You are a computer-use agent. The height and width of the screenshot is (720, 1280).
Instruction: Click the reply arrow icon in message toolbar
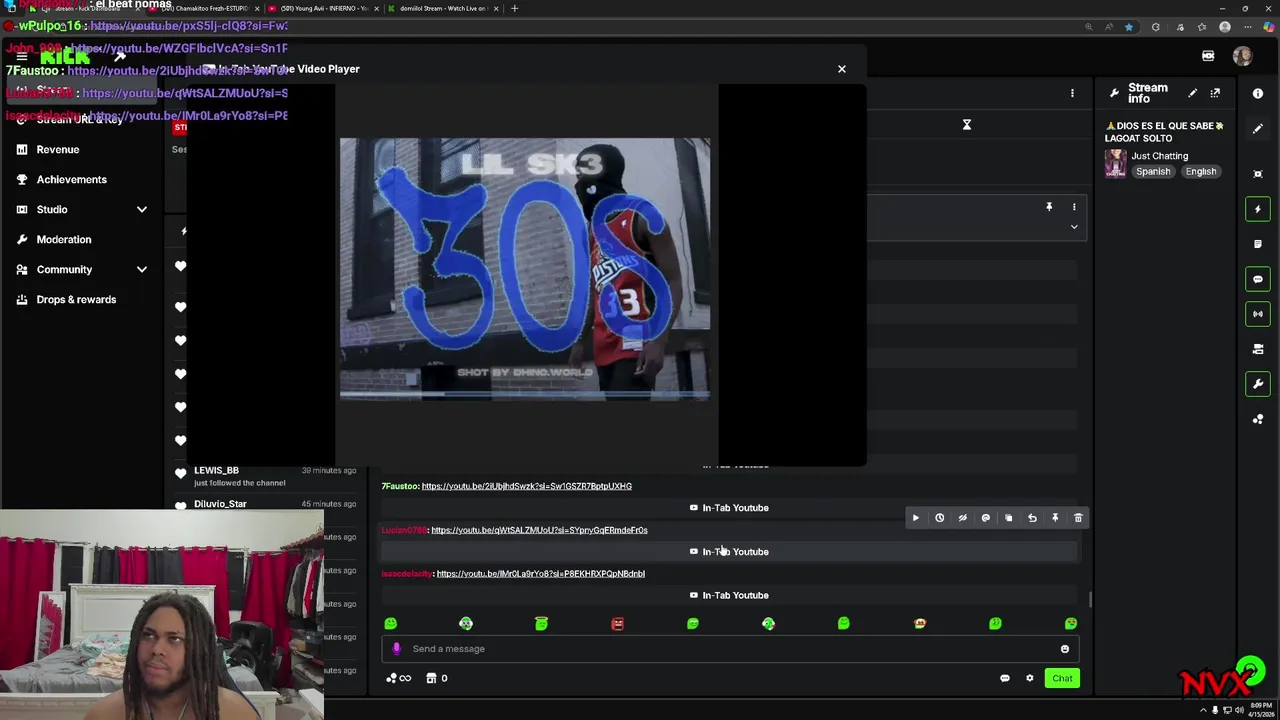1032,518
